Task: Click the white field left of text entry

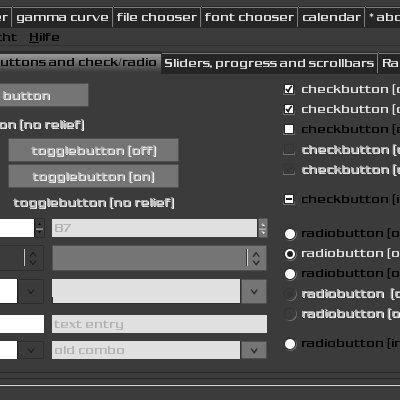Action: pos(22,324)
